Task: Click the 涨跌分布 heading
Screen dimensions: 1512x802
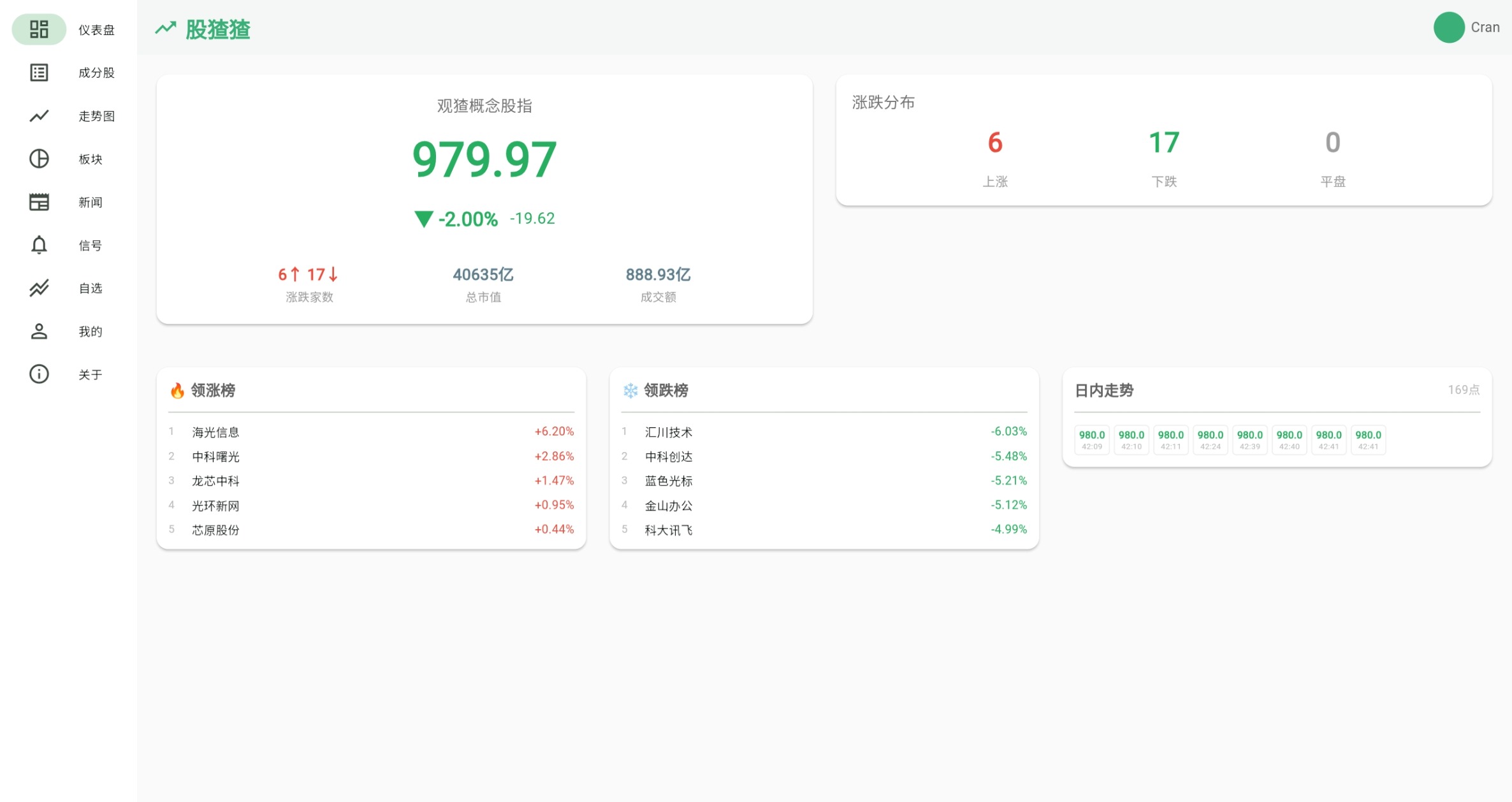Action: (x=883, y=103)
